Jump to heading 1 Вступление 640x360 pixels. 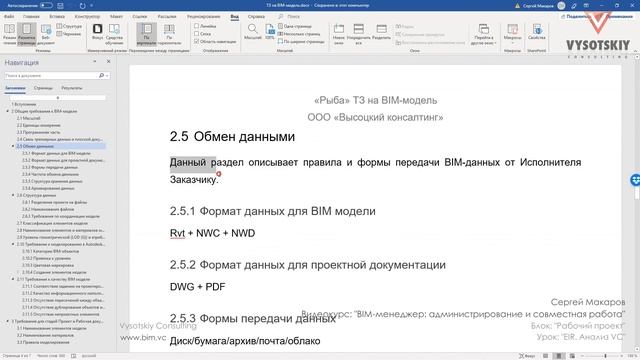(x=24, y=104)
